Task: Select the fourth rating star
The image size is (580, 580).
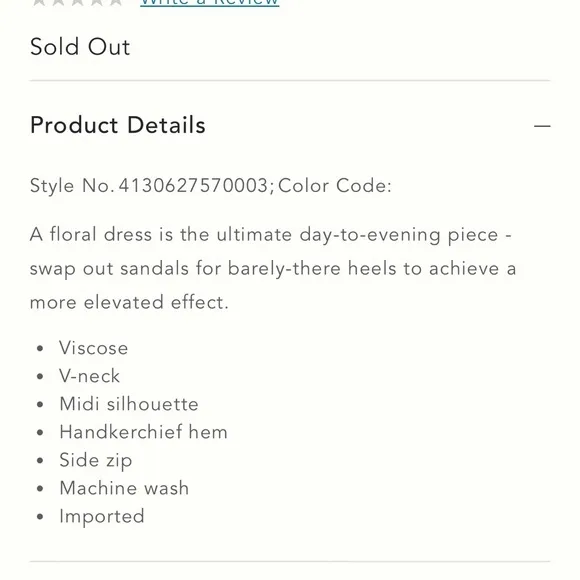Action: click(x=97, y=2)
